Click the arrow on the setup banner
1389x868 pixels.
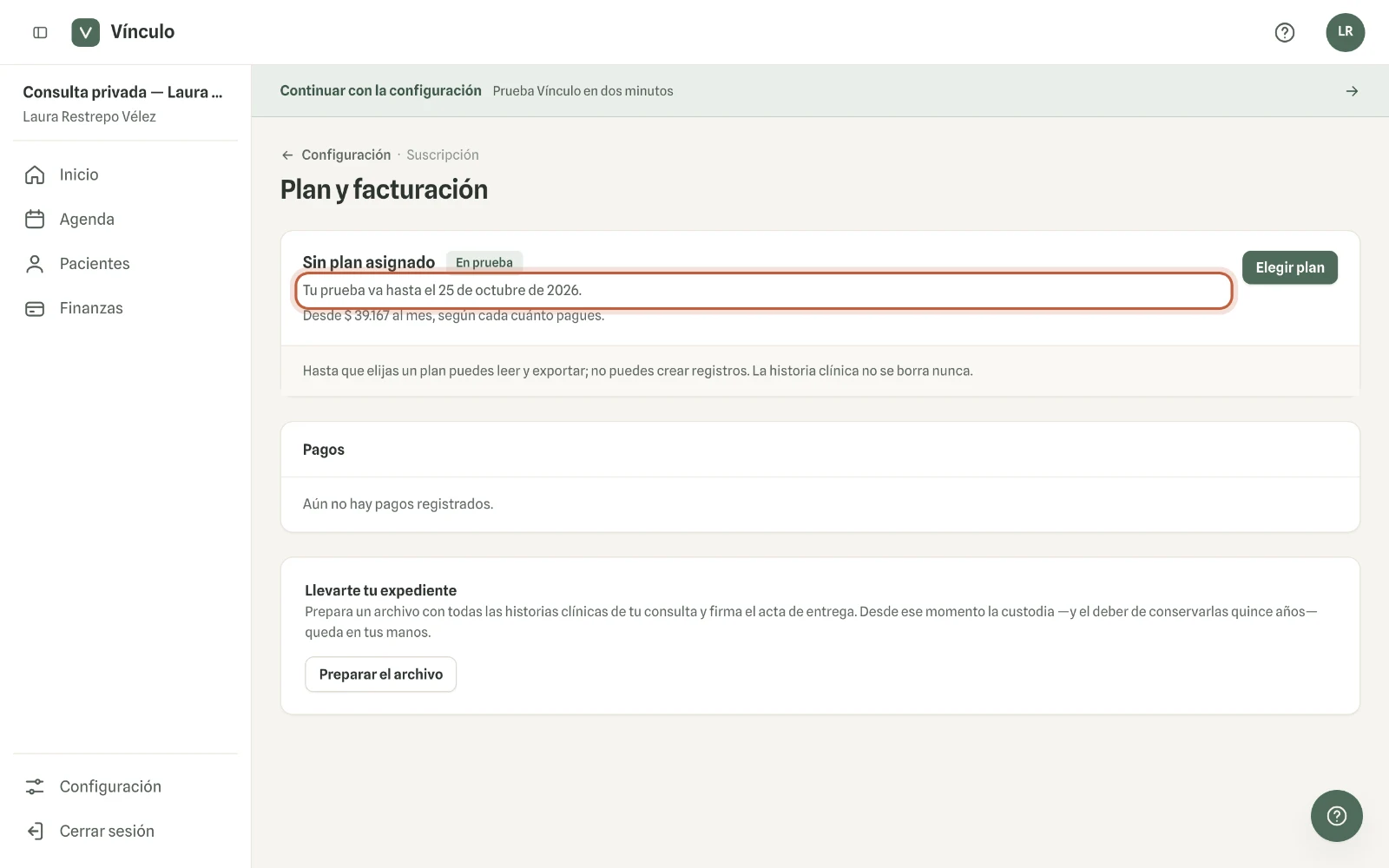pyautogui.click(x=1352, y=91)
